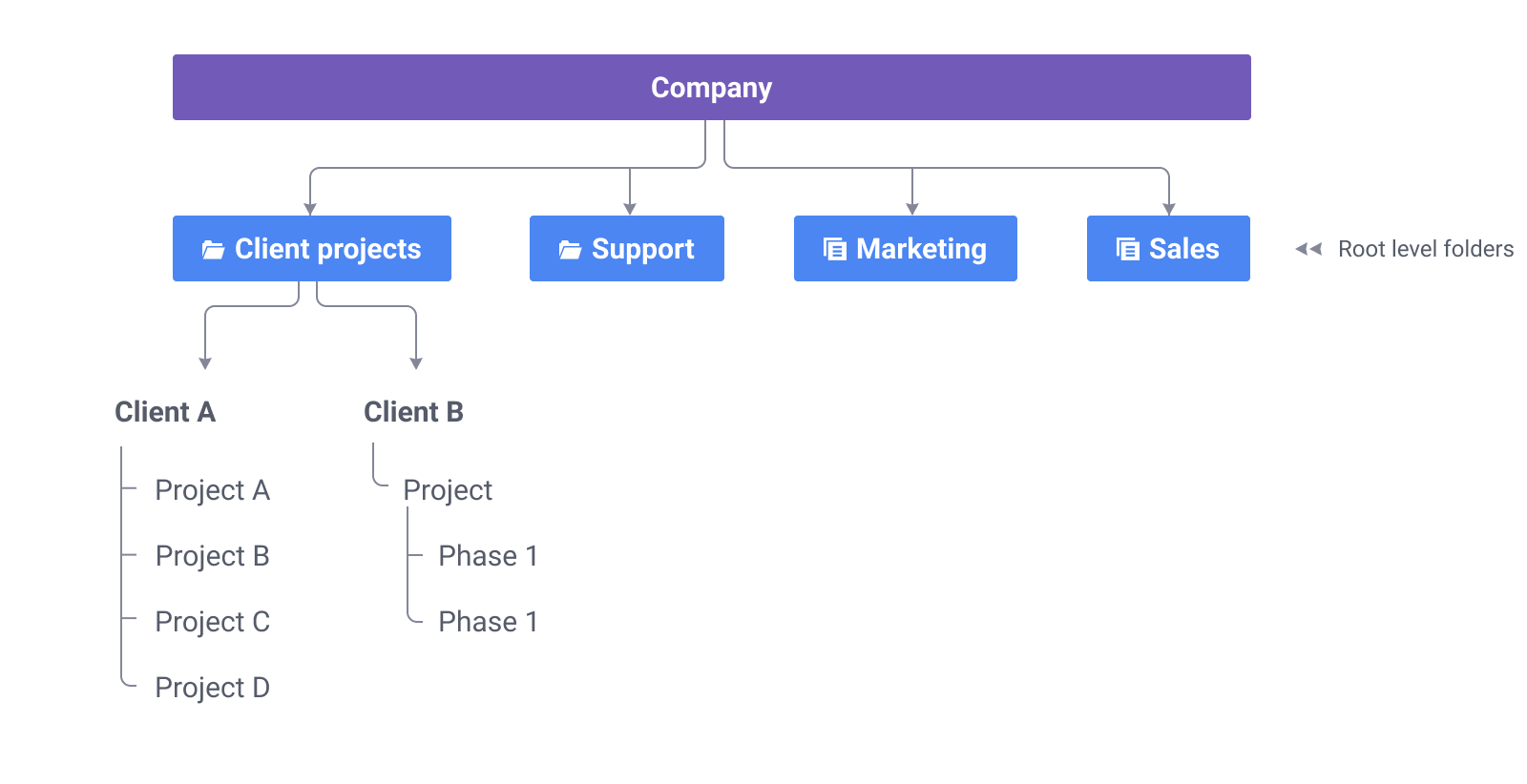Select the Marketing label text

pos(921,249)
